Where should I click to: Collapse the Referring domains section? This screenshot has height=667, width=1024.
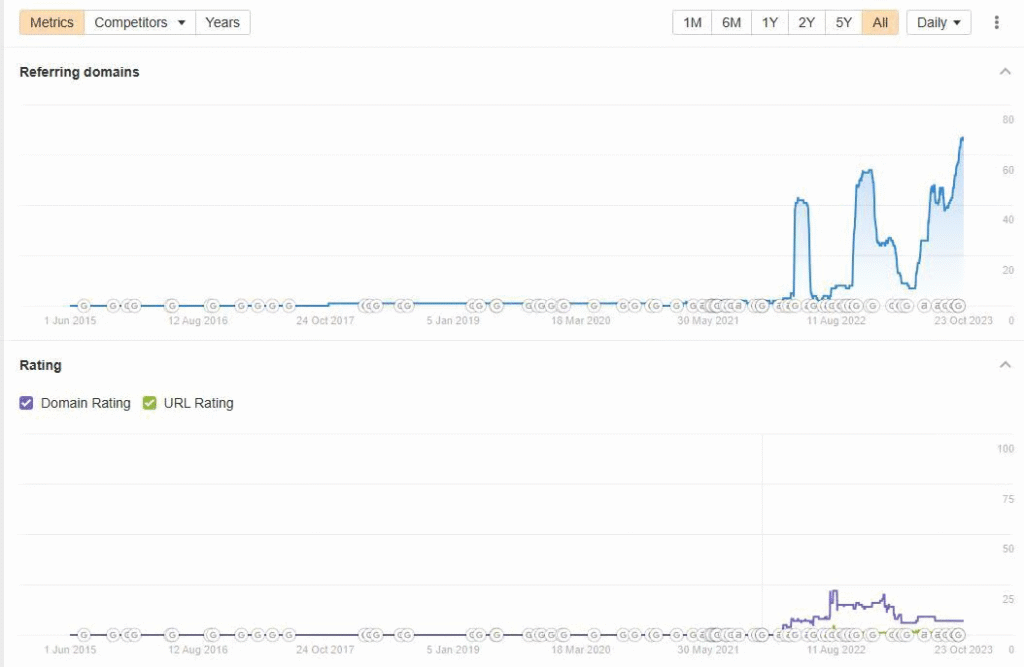click(x=1004, y=72)
